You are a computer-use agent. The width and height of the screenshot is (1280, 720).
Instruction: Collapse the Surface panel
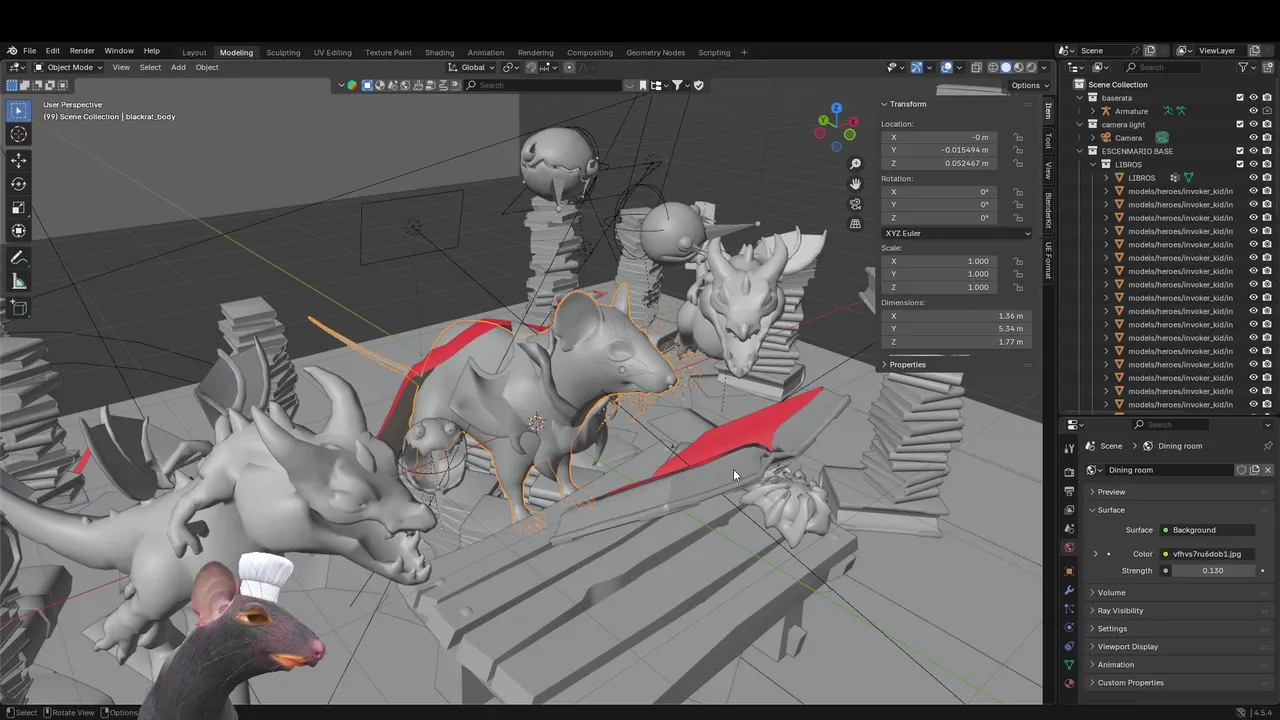[1111, 510]
